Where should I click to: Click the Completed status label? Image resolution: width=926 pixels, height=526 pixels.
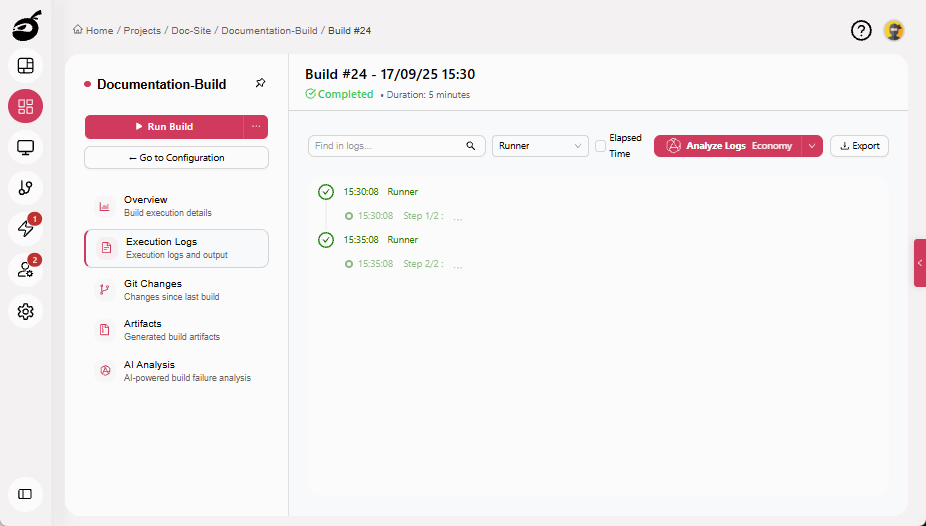tap(340, 94)
